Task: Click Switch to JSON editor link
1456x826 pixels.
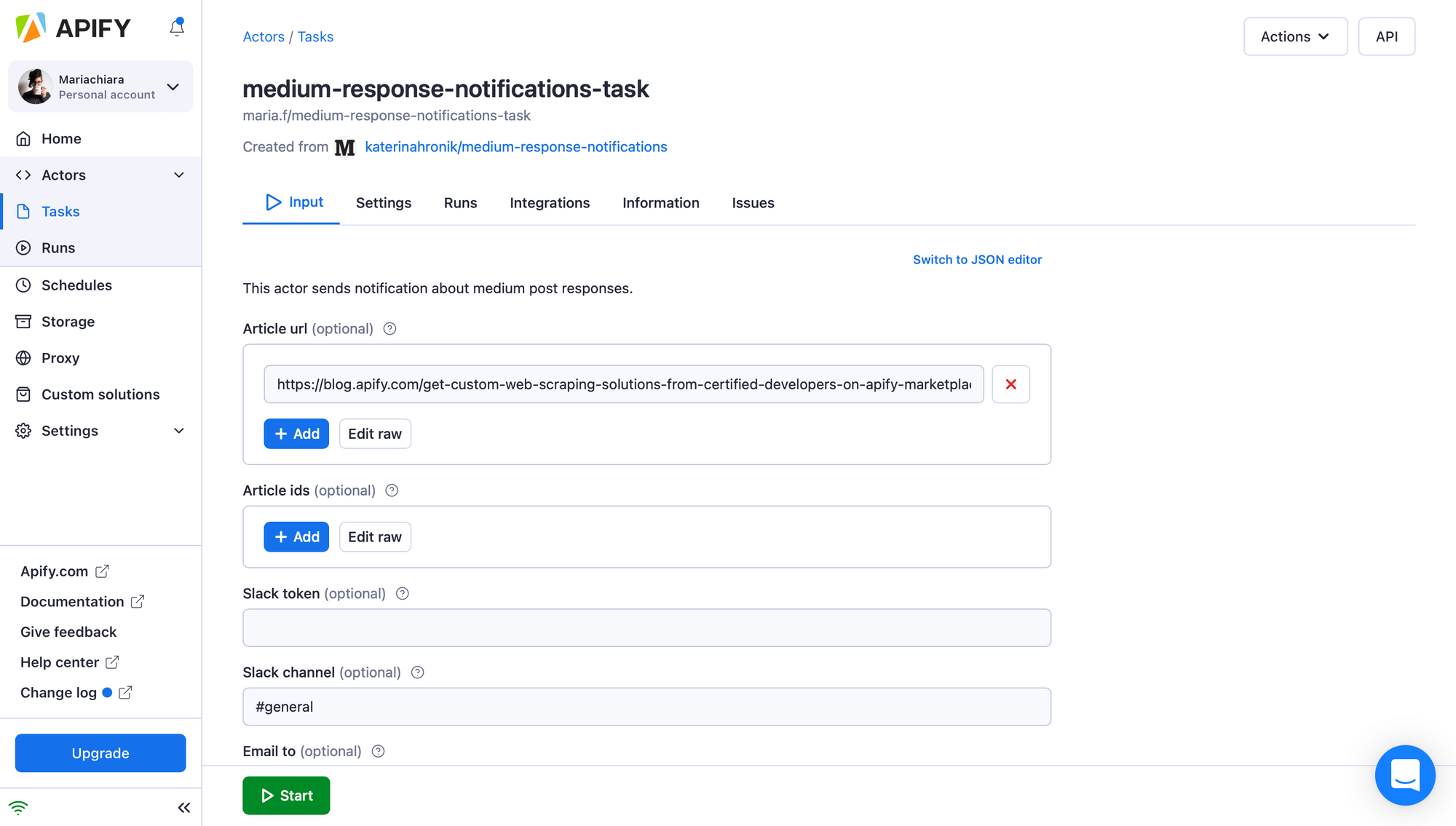Action: 977,260
